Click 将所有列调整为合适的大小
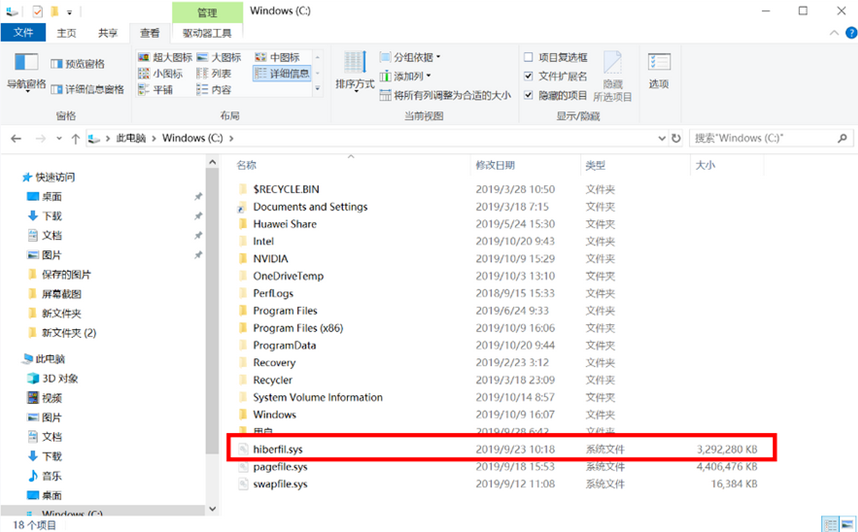 click(445, 95)
